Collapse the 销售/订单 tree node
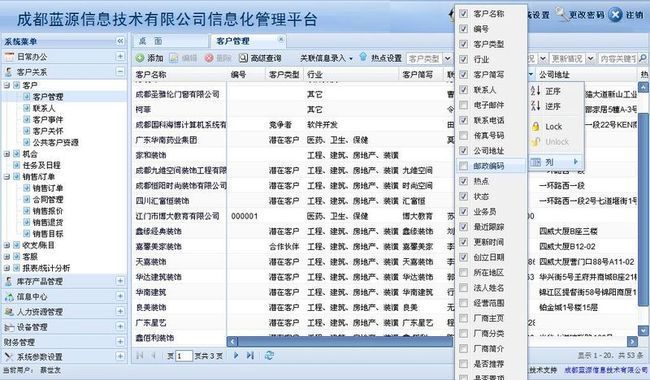Screen dimensions: 650x380 point(7,177)
